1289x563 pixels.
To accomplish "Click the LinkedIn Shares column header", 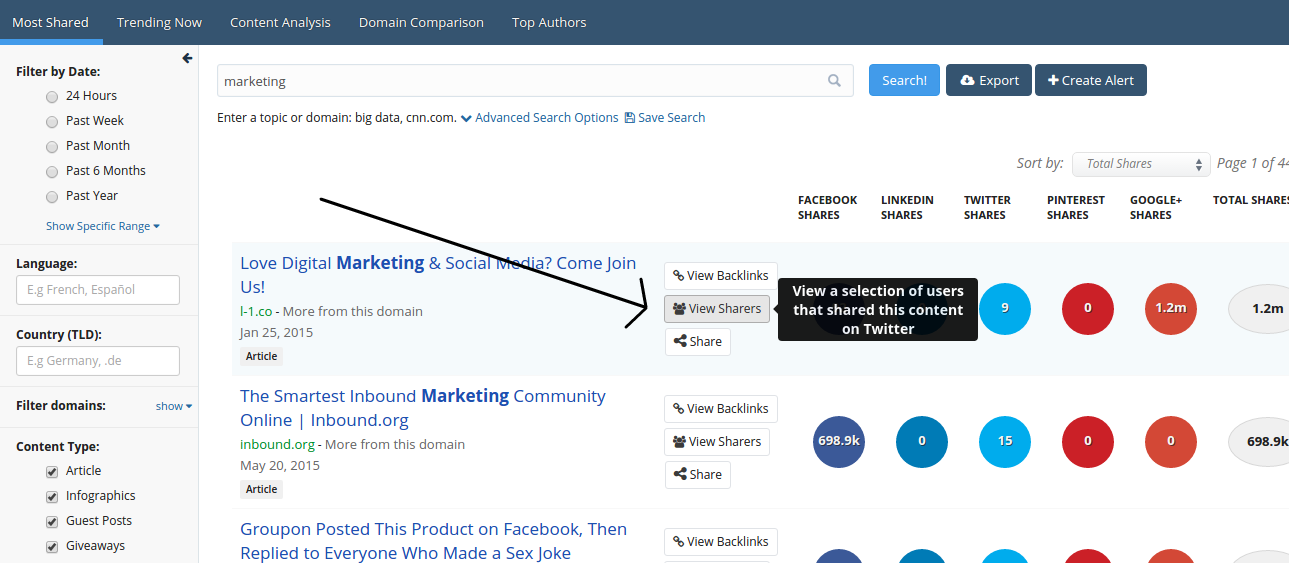I will [x=907, y=207].
